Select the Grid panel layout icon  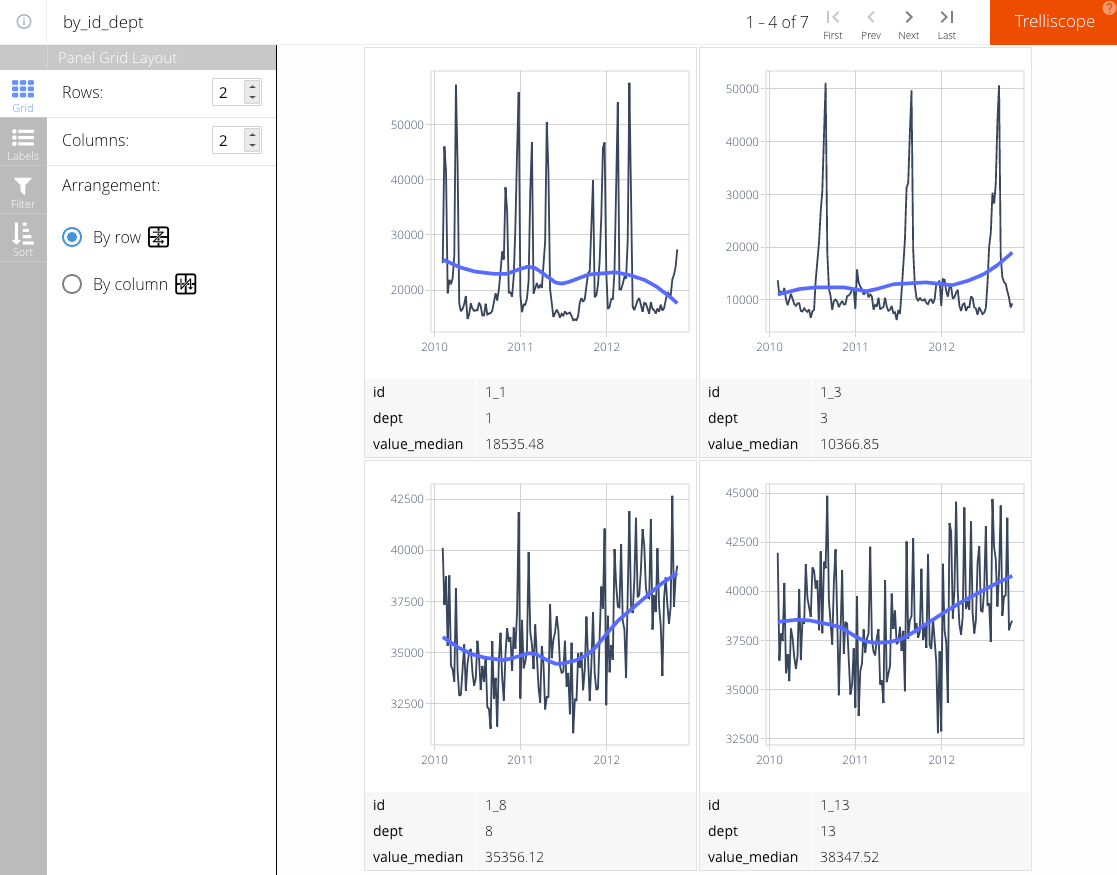pos(22,93)
